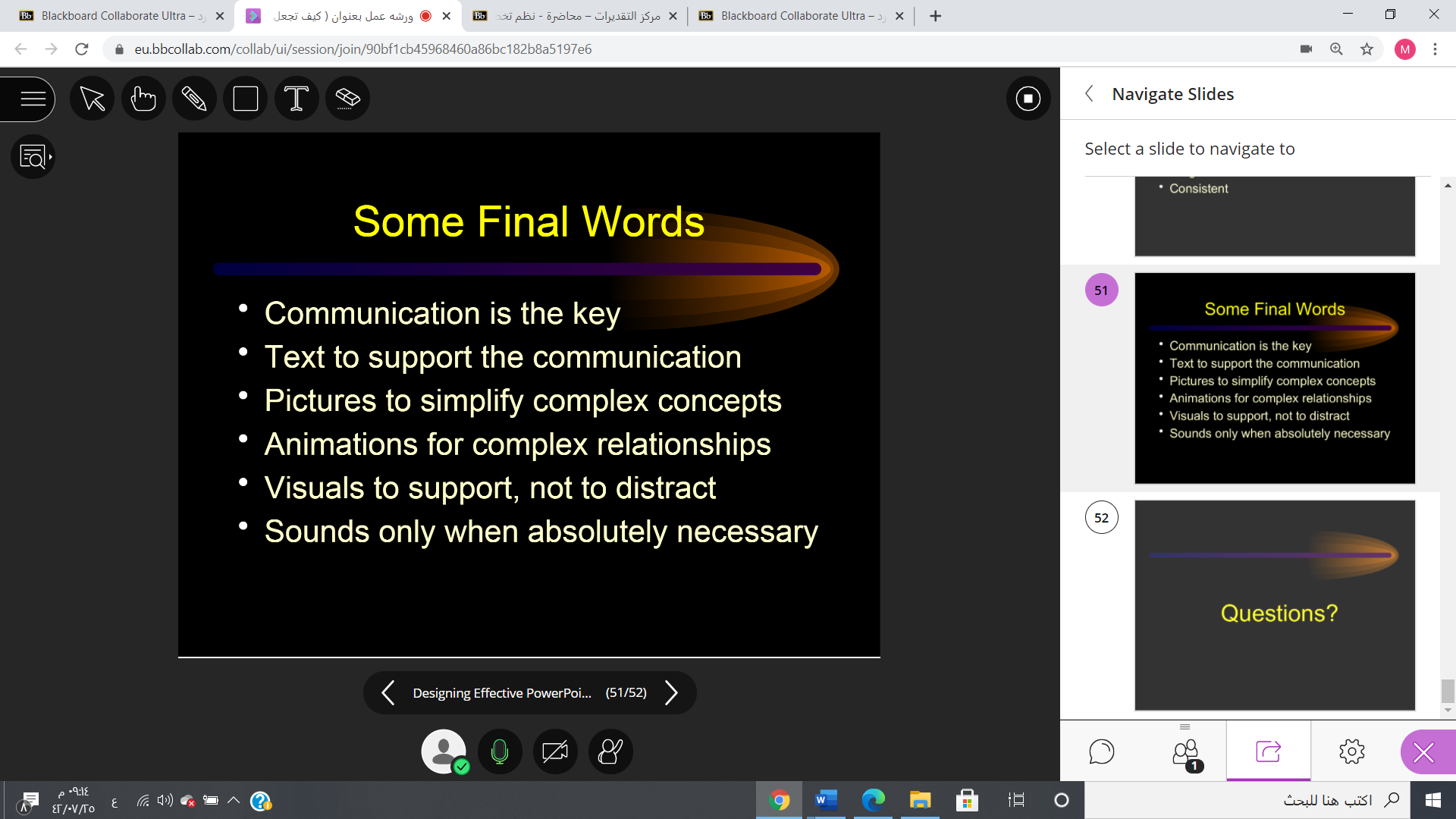Open my status and settings avatar

(444, 752)
